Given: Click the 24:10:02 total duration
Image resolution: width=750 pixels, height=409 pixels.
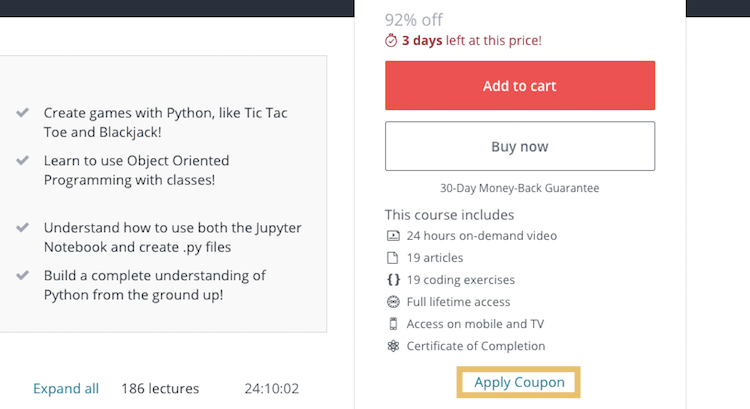Looking at the screenshot, I should click(272, 388).
